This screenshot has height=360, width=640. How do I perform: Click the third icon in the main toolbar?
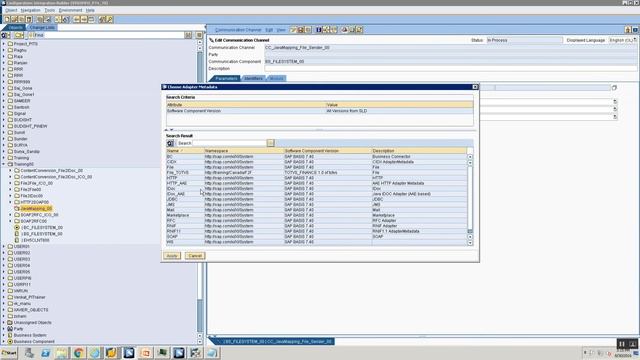pos(22,20)
